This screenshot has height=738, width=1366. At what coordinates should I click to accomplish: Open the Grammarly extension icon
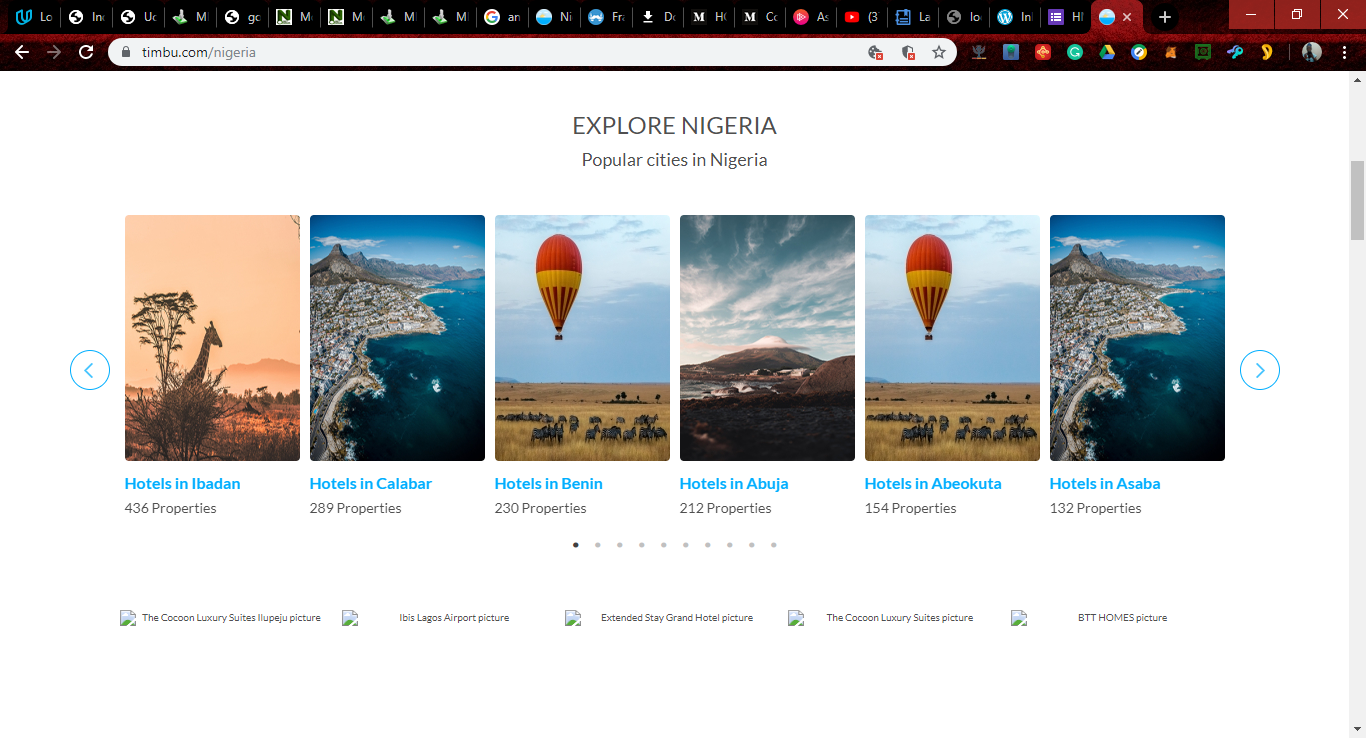click(1075, 52)
